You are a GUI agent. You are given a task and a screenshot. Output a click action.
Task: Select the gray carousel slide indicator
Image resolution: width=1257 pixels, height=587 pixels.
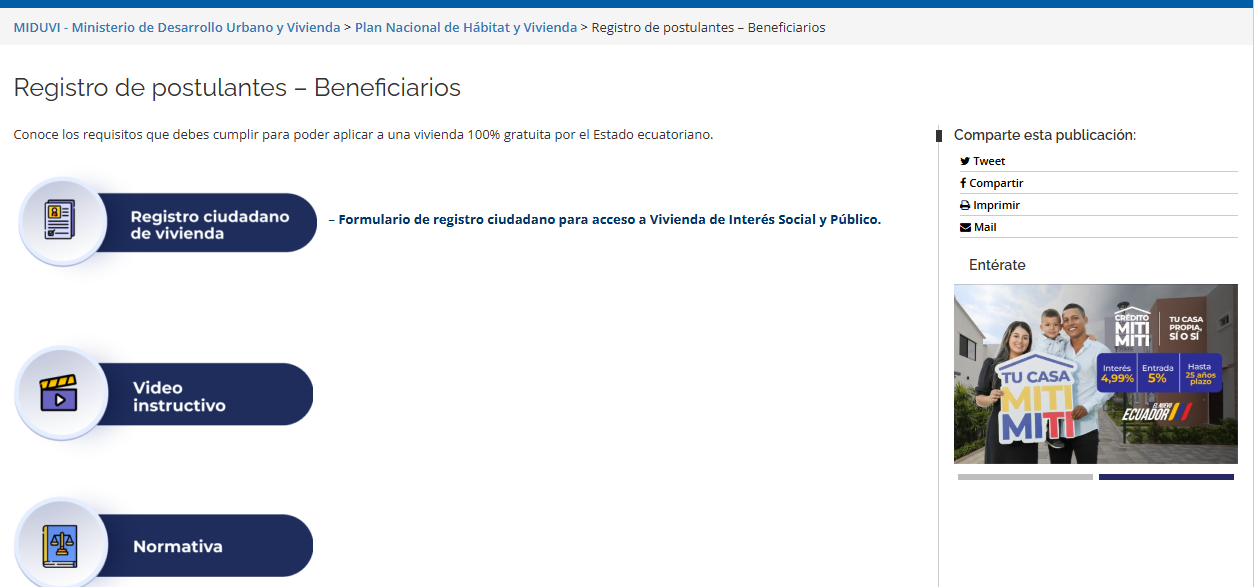[x=1025, y=477]
